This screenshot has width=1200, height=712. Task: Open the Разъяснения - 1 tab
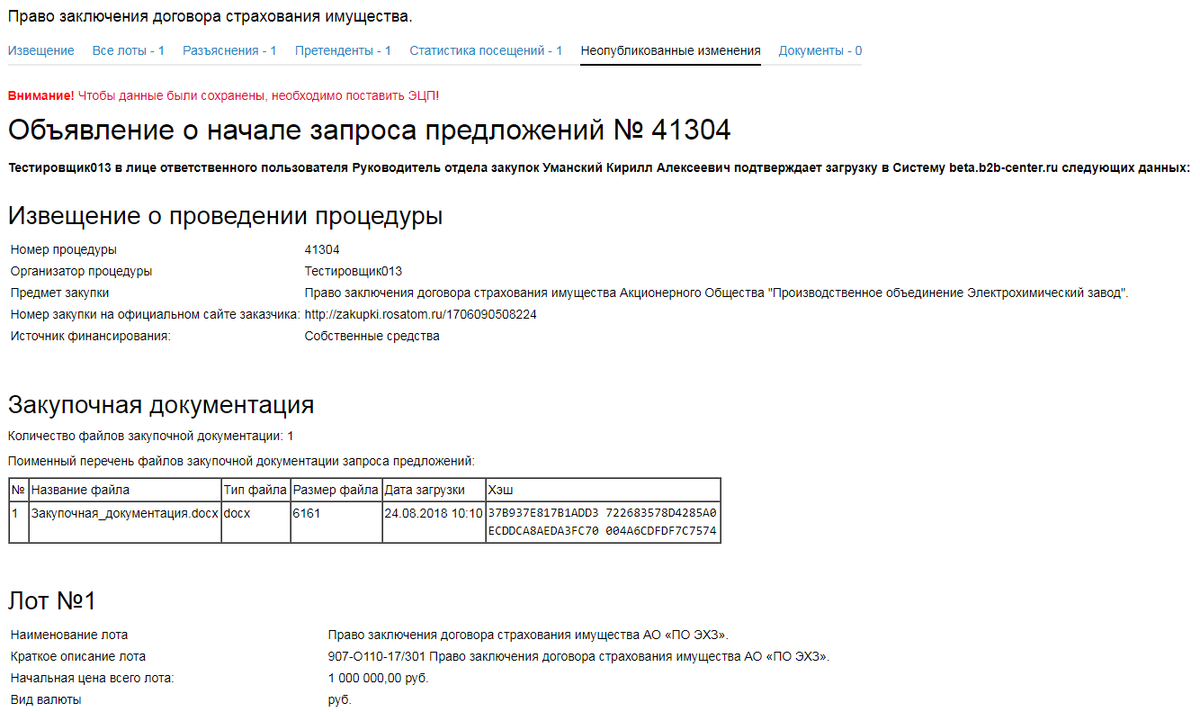click(229, 51)
